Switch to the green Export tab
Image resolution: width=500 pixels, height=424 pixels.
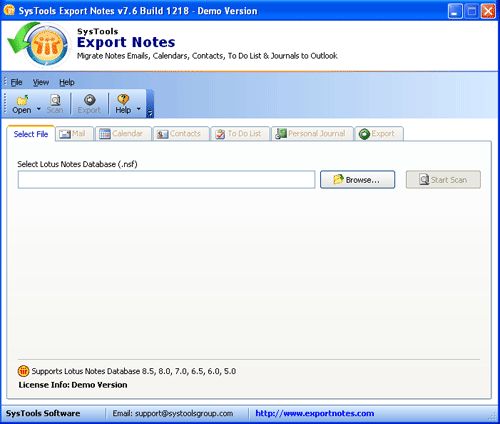(379, 134)
